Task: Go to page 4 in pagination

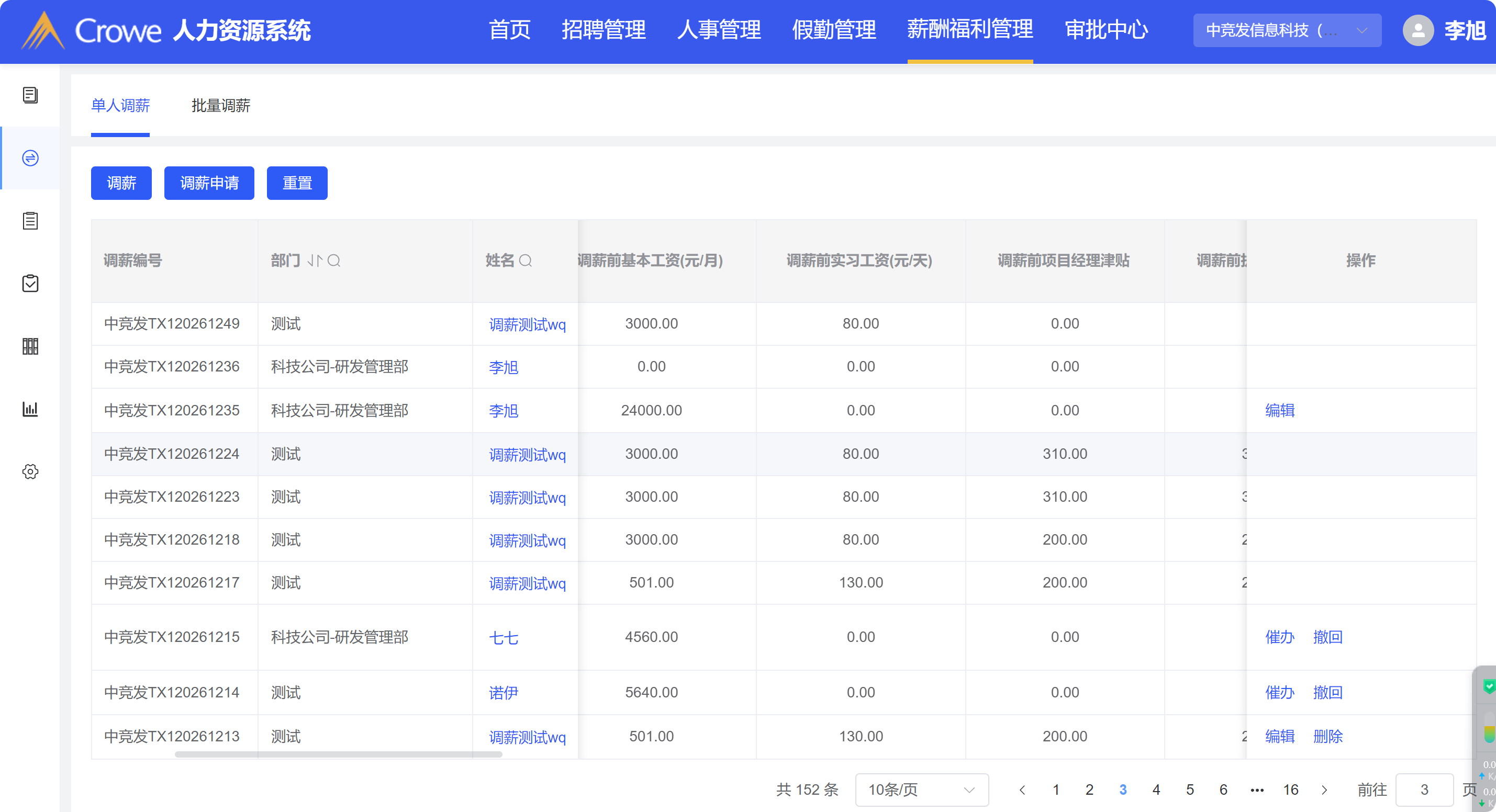Action: (x=1156, y=790)
